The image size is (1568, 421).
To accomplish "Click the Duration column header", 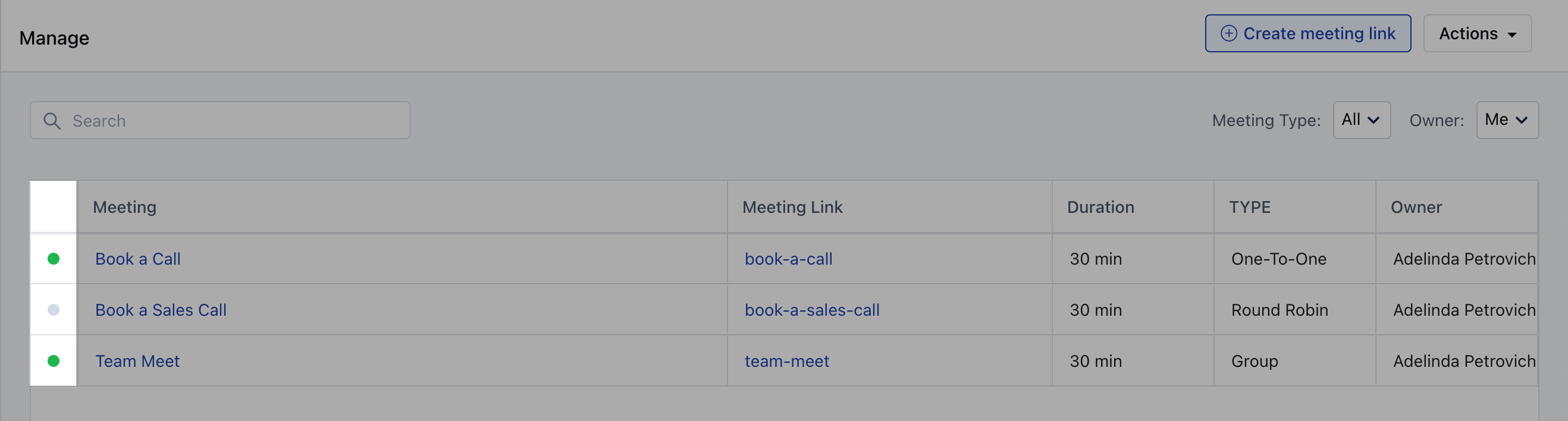I will click(1100, 207).
